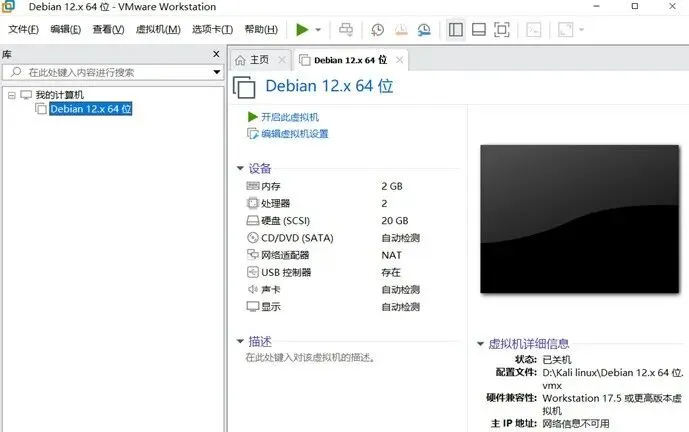This screenshot has height=432, width=689.
Task: Open the 查看(V) menu
Action: click(108, 29)
